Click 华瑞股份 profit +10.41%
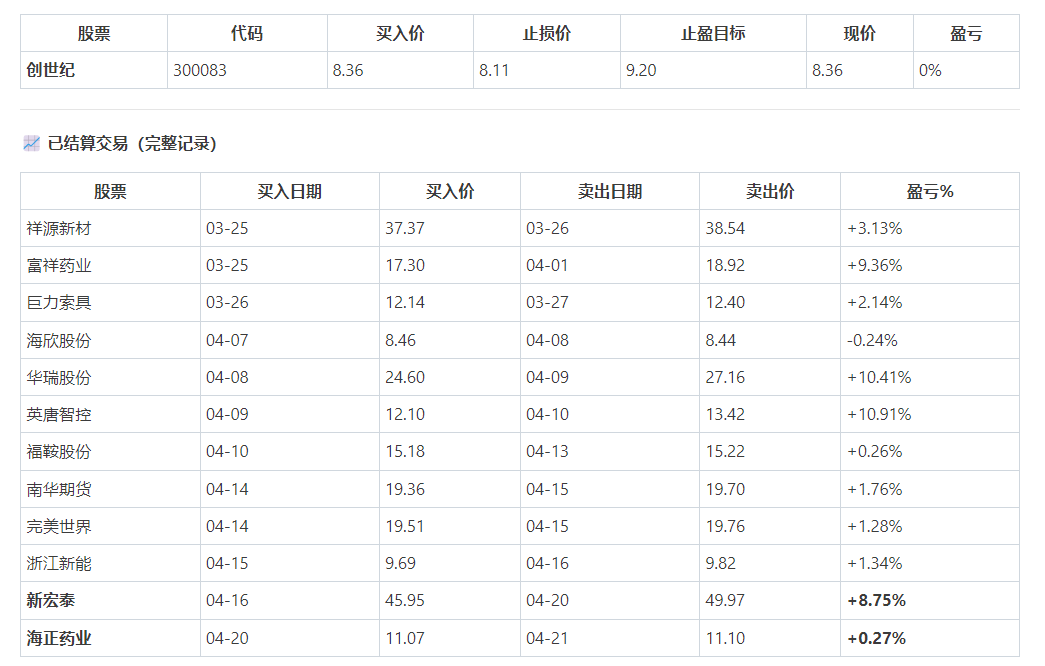This screenshot has height=666, width=1045. pyautogui.click(x=879, y=377)
